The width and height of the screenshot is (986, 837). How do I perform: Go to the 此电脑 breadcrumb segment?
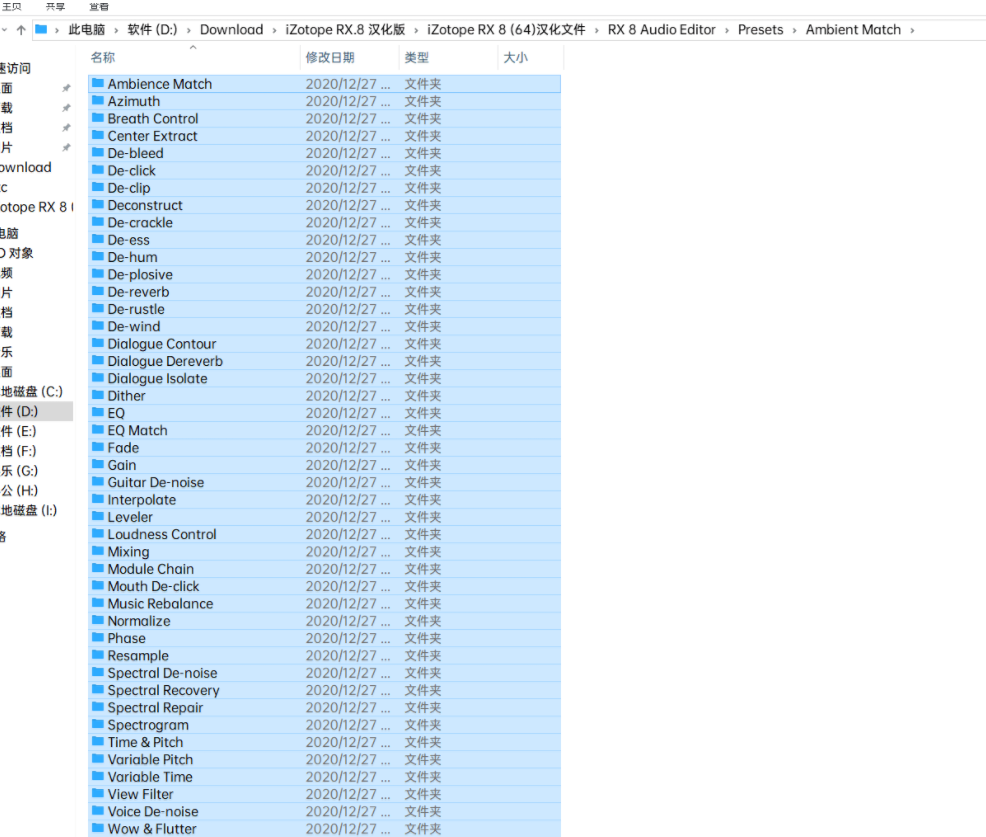tap(86, 30)
